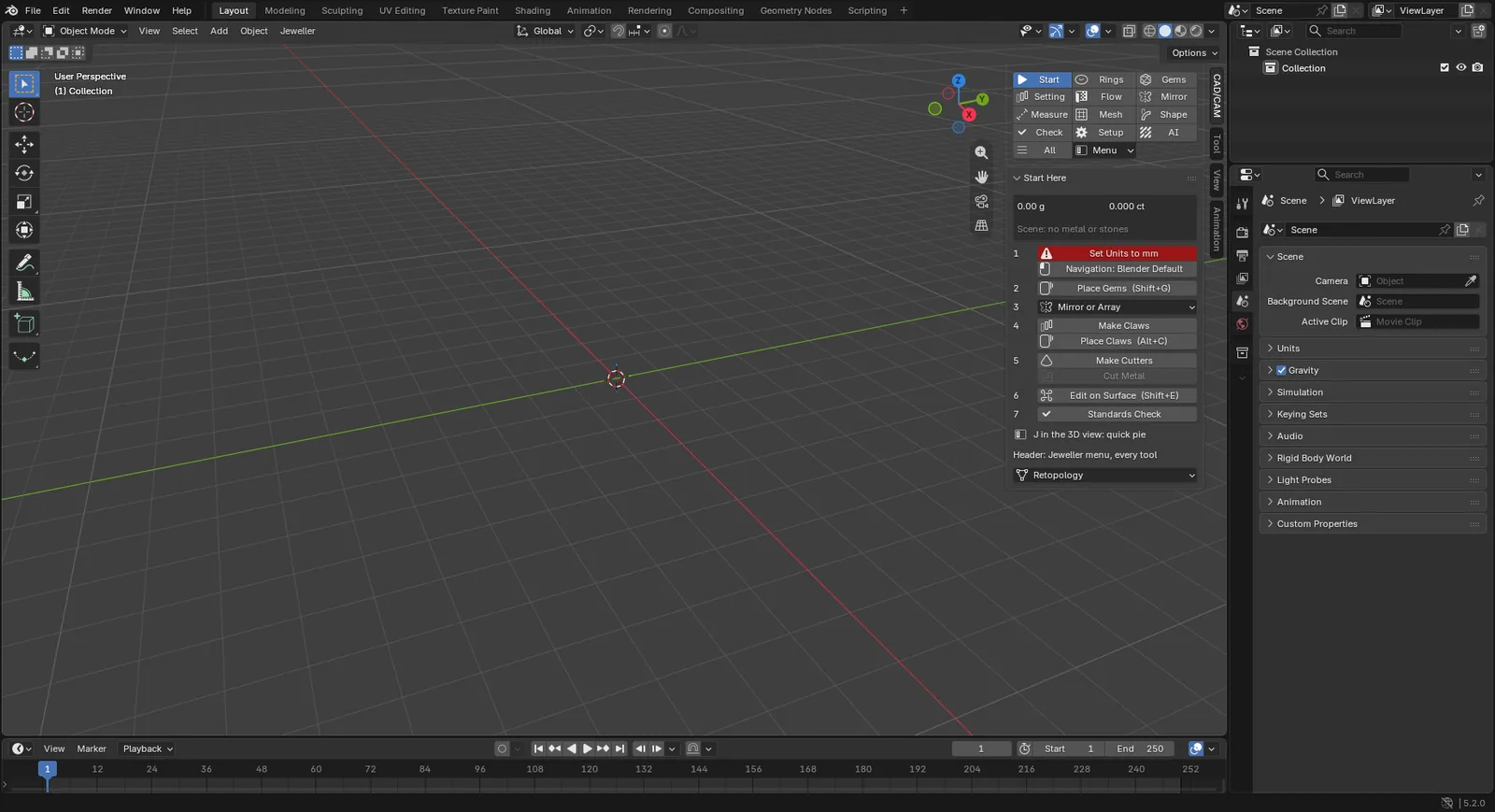This screenshot has height=812, width=1495.
Task: Activate the Scale tool
Action: pos(24,202)
